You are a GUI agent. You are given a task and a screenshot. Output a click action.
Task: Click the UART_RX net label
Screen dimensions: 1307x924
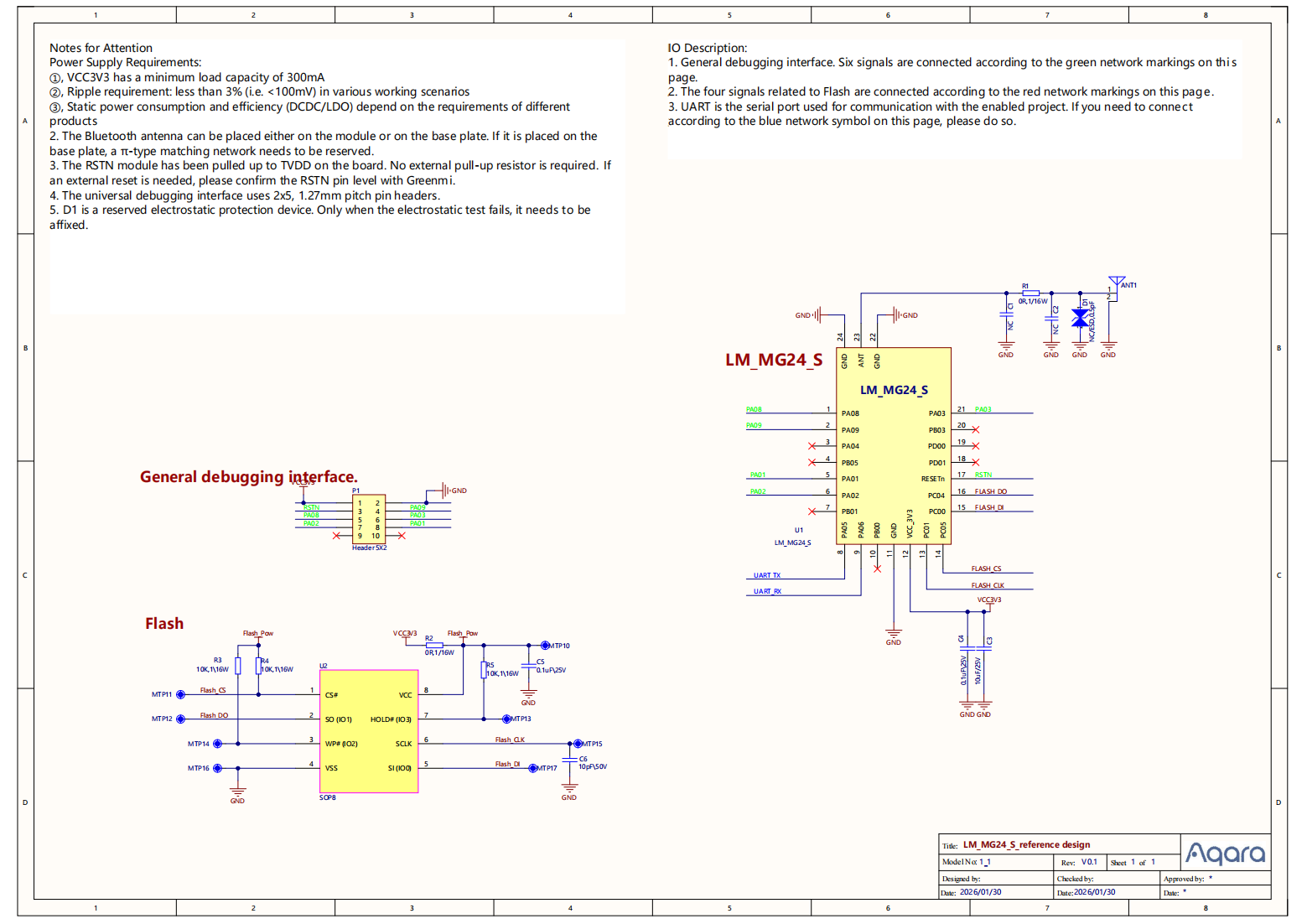pyautogui.click(x=767, y=591)
